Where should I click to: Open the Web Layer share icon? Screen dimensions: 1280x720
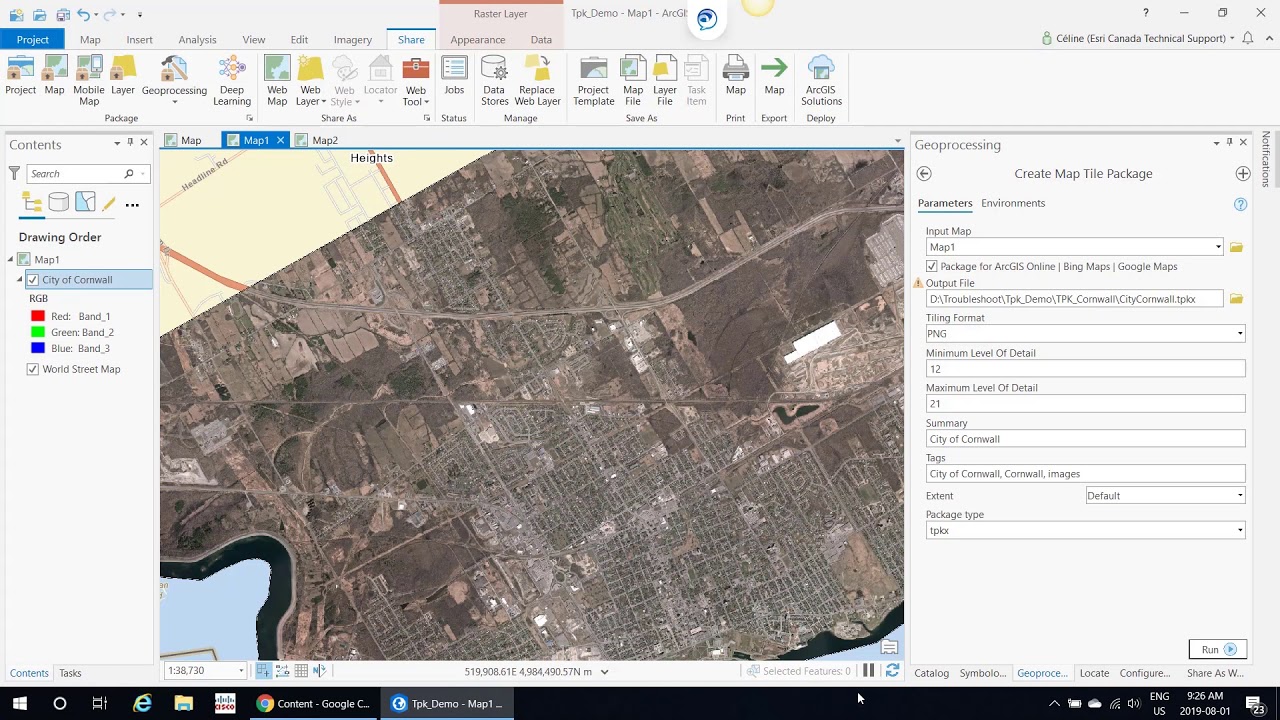pos(311,81)
